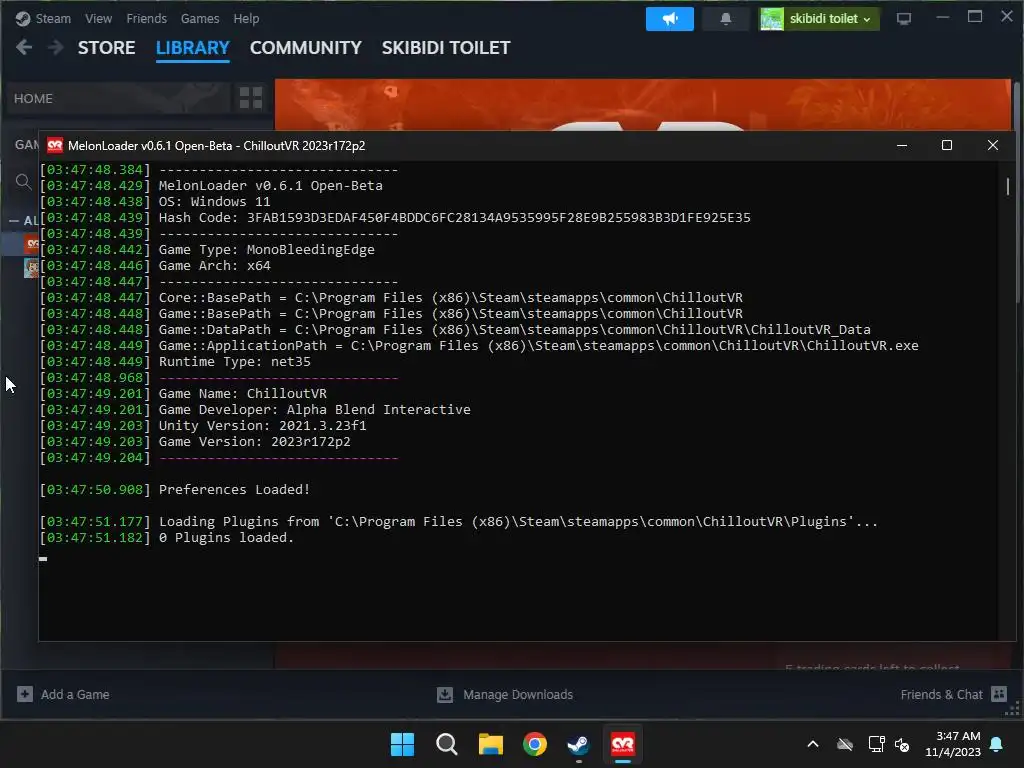Open the Help menu

(x=246, y=18)
